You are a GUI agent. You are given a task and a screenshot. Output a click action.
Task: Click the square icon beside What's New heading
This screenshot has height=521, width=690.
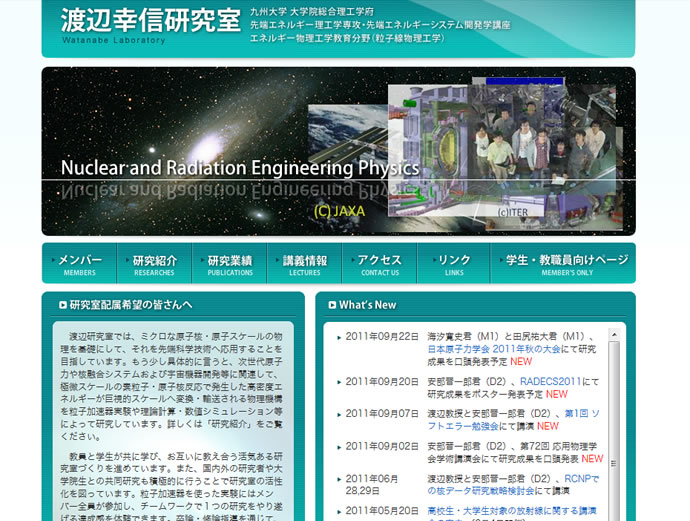pos(332,305)
